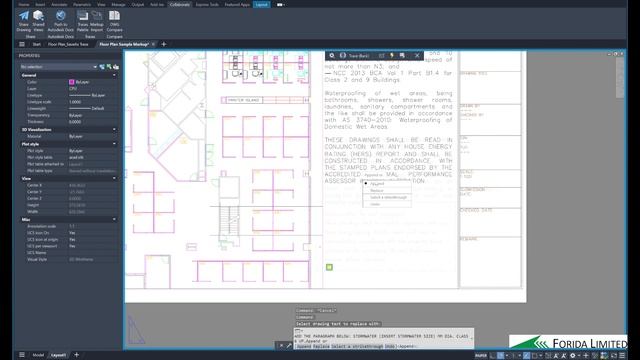Click the Append option in command line
This screenshot has height=360, width=640.
(304, 347)
